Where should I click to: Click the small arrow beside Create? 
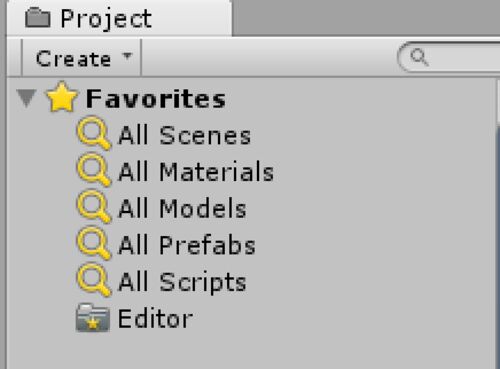click(127, 56)
